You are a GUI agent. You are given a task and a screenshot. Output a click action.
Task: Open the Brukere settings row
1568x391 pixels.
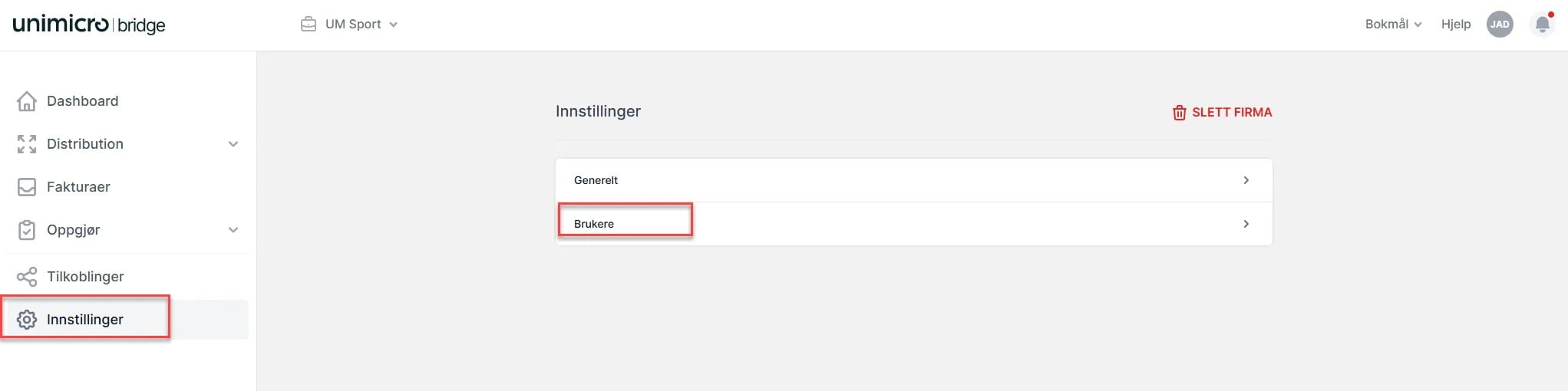point(914,224)
